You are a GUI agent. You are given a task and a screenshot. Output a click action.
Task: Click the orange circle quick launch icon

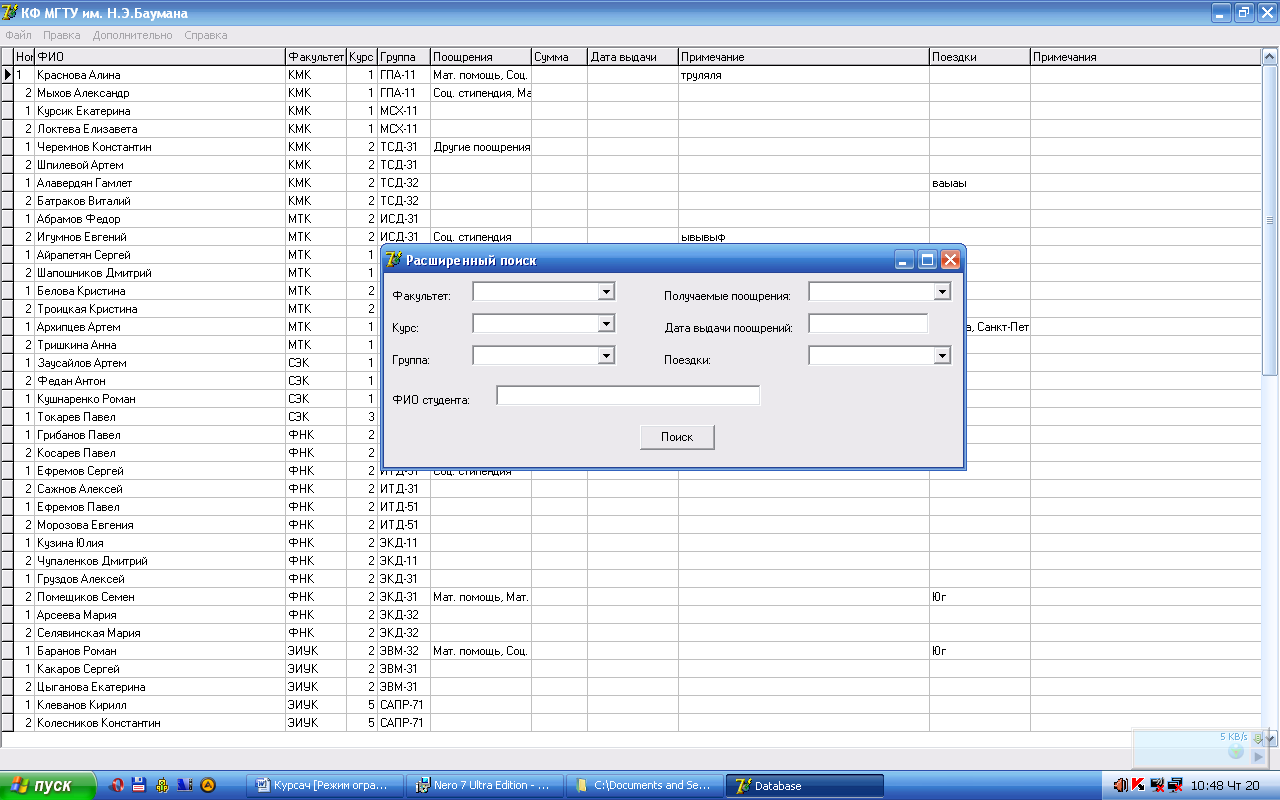pos(208,785)
